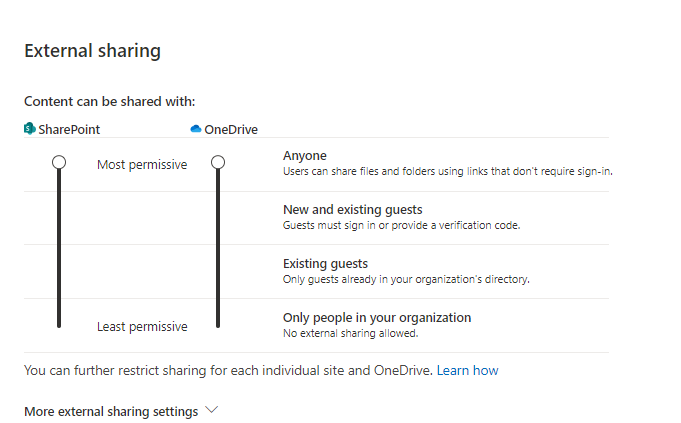Click the SharePoint logo icon
The image size is (681, 423).
coord(30,129)
